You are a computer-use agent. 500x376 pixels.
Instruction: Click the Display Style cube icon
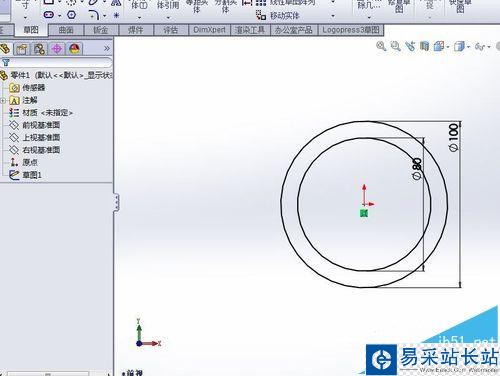click(459, 46)
